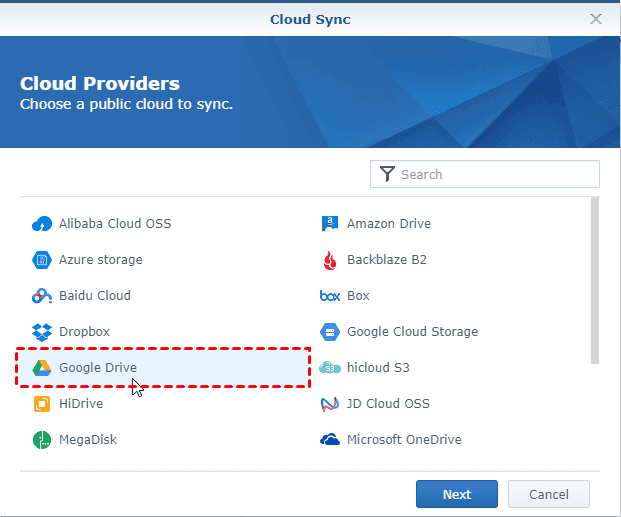Focus the Search providers field

[x=495, y=174]
